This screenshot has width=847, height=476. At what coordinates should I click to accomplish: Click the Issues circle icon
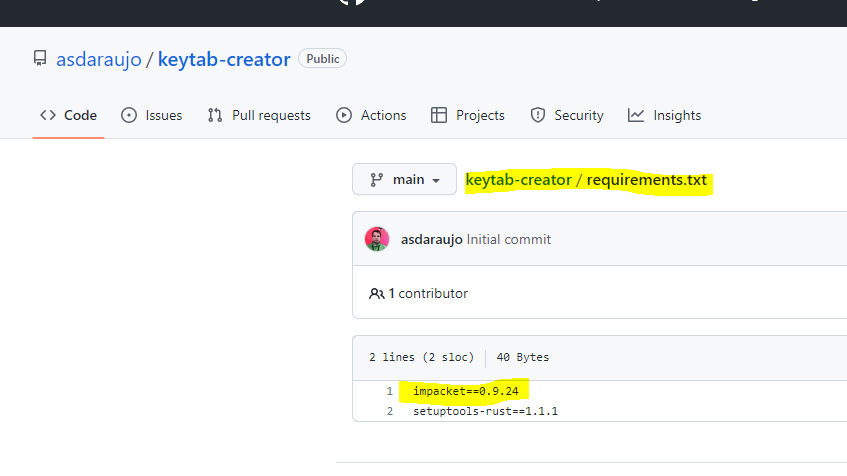pyautogui.click(x=129, y=115)
